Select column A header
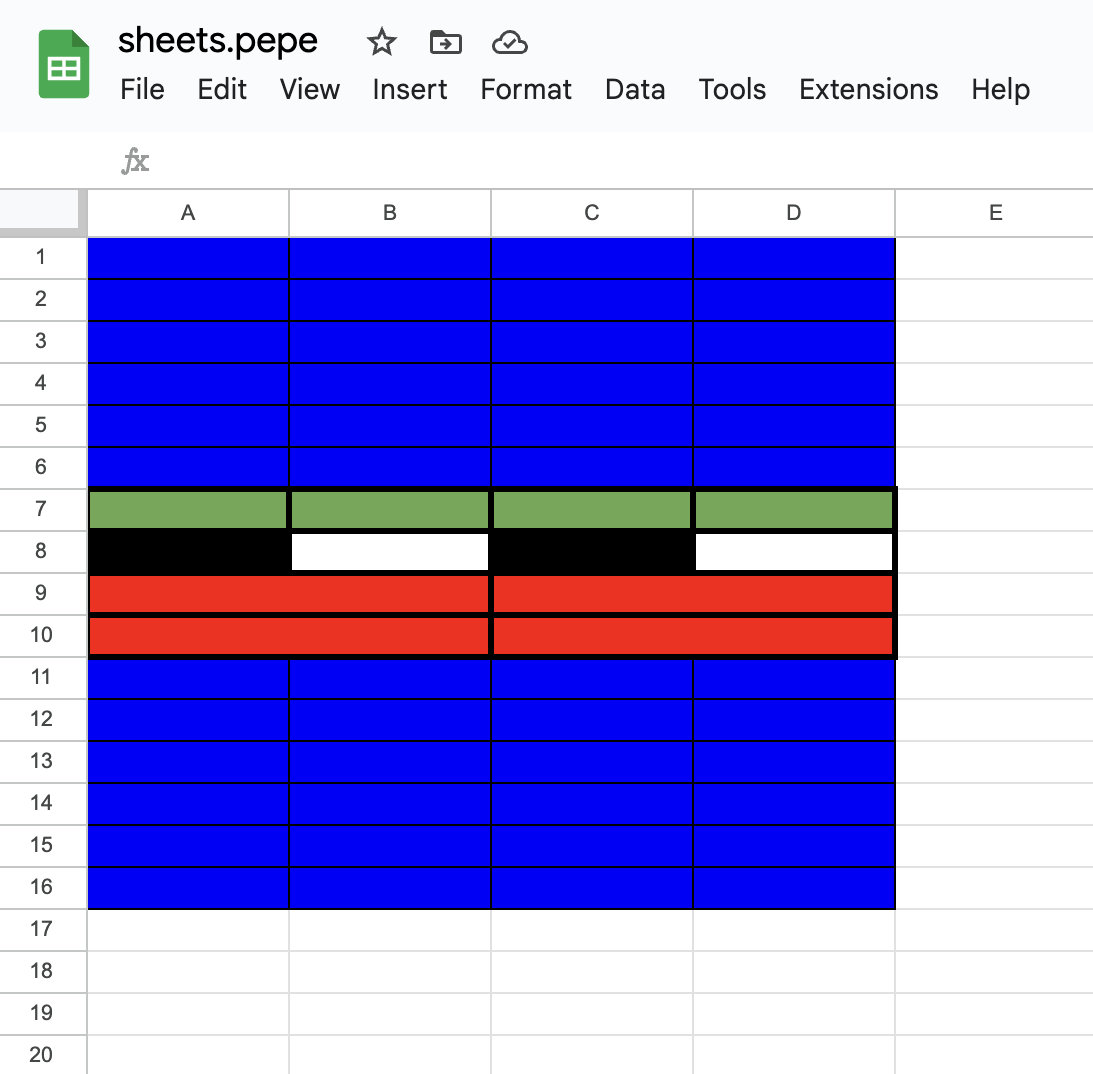The image size is (1093, 1074). point(188,213)
